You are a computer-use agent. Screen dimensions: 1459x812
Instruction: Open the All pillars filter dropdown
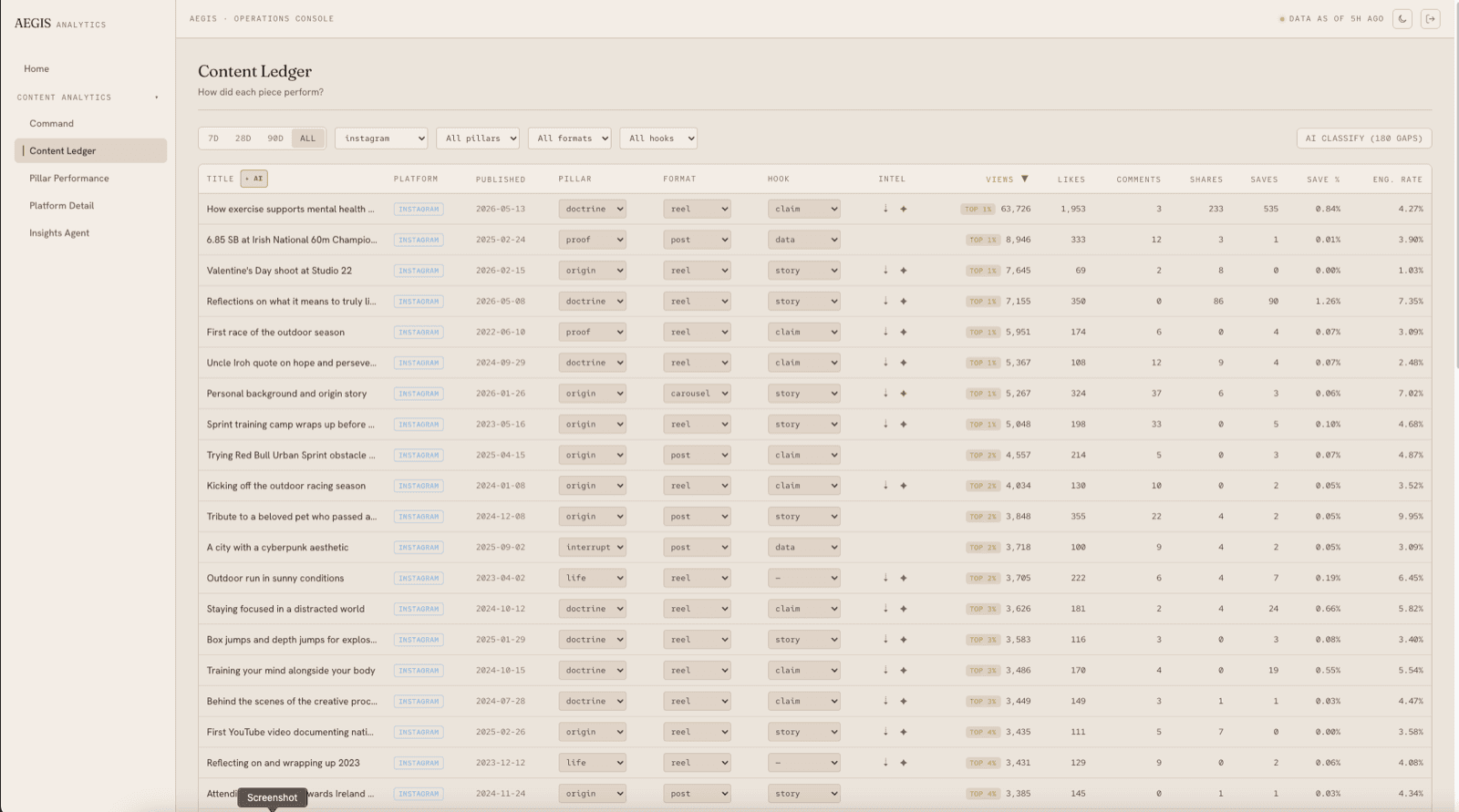tap(478, 139)
